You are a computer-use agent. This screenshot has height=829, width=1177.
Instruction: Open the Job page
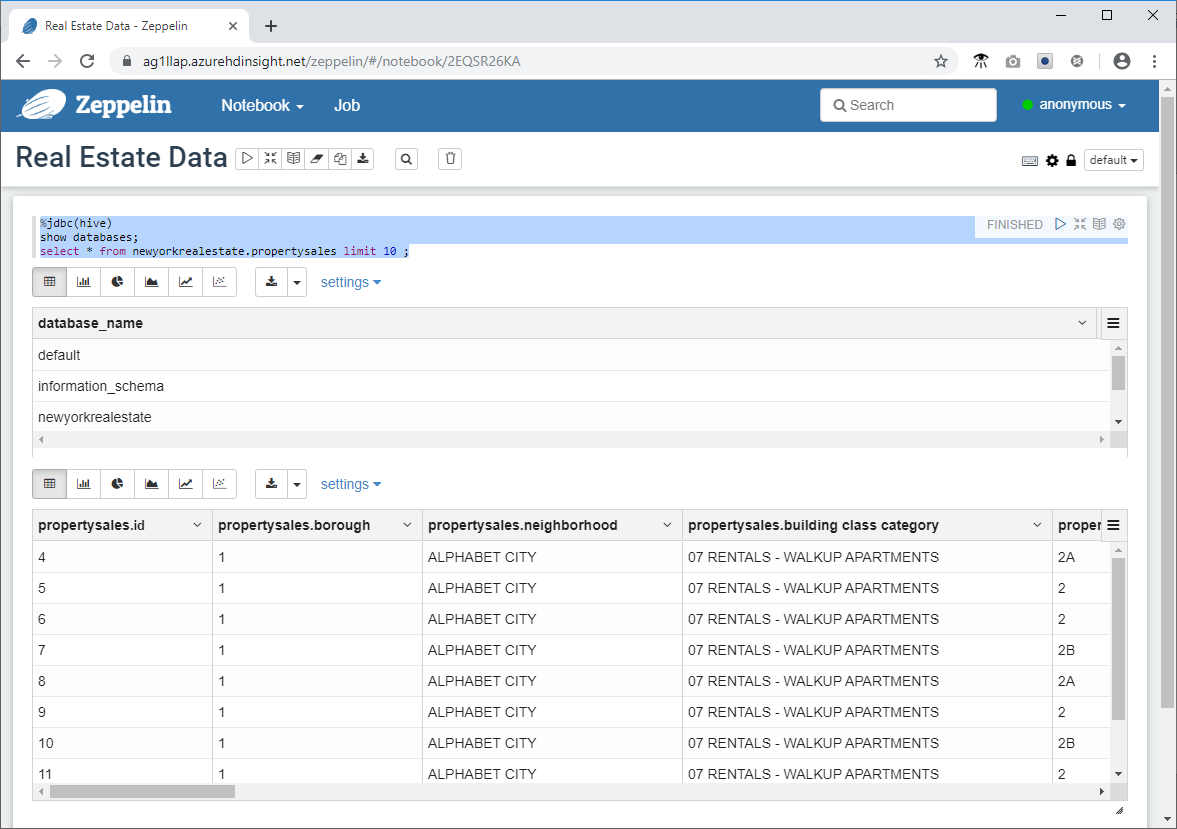click(x=347, y=105)
